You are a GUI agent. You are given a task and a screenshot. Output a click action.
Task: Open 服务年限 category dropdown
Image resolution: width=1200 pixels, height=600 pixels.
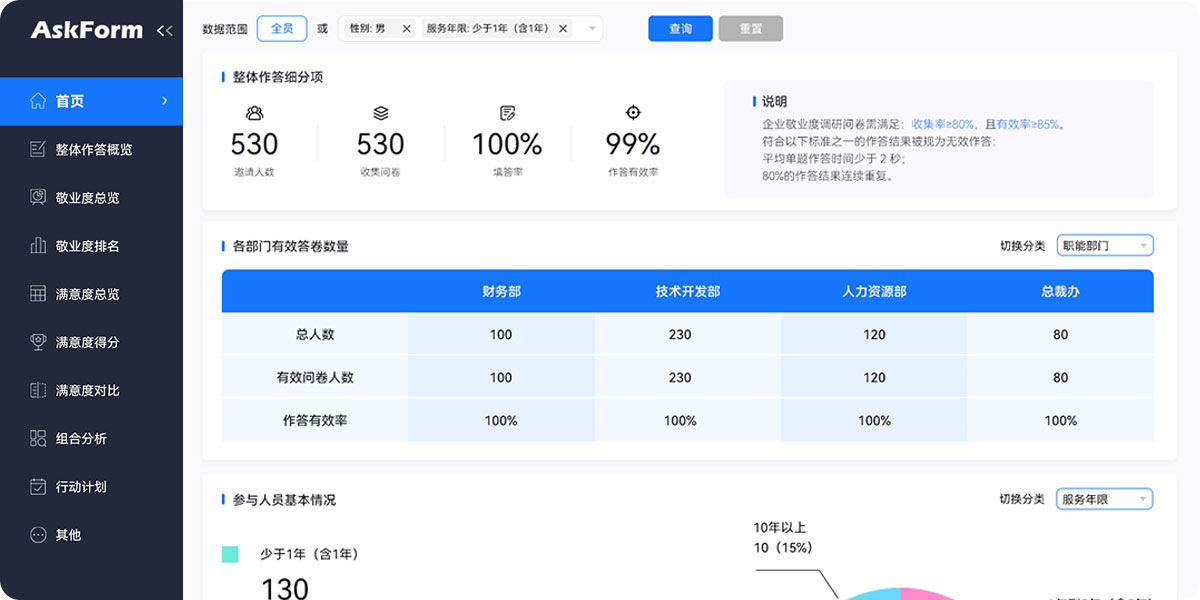[1104, 499]
